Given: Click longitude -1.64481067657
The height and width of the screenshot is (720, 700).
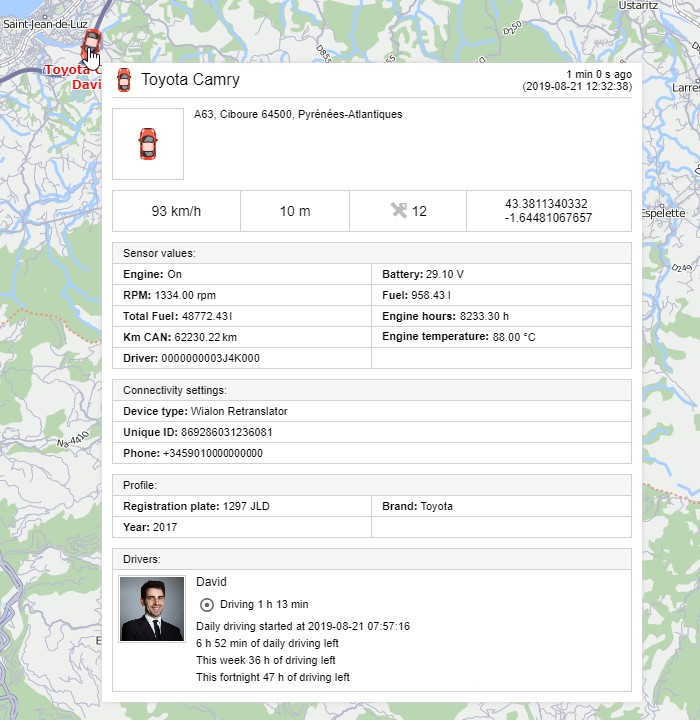Looking at the screenshot, I should coord(548,218).
